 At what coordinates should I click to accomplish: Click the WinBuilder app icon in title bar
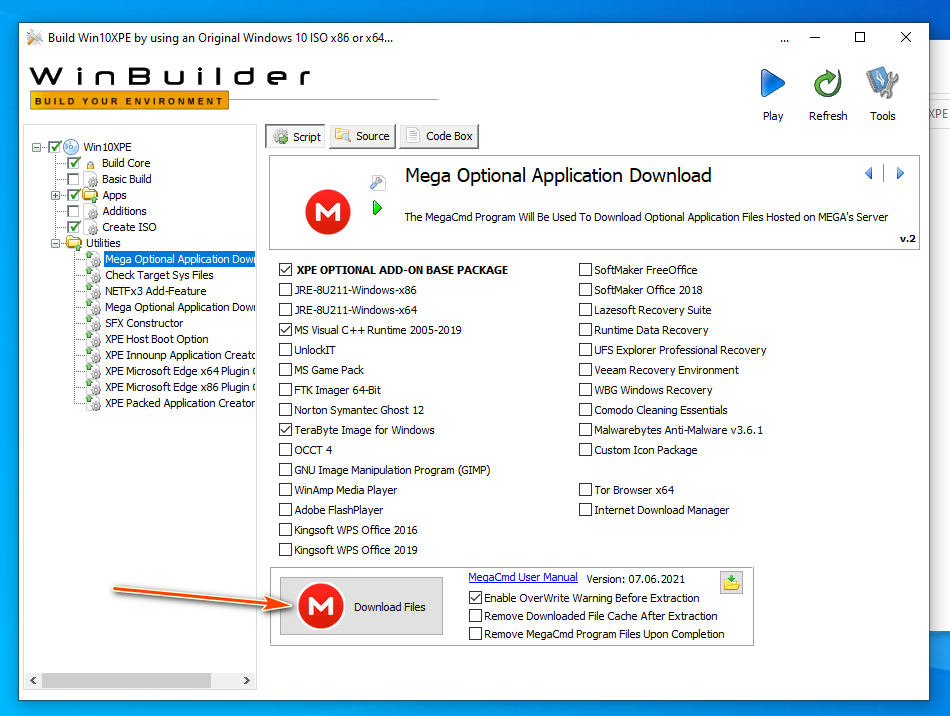35,38
